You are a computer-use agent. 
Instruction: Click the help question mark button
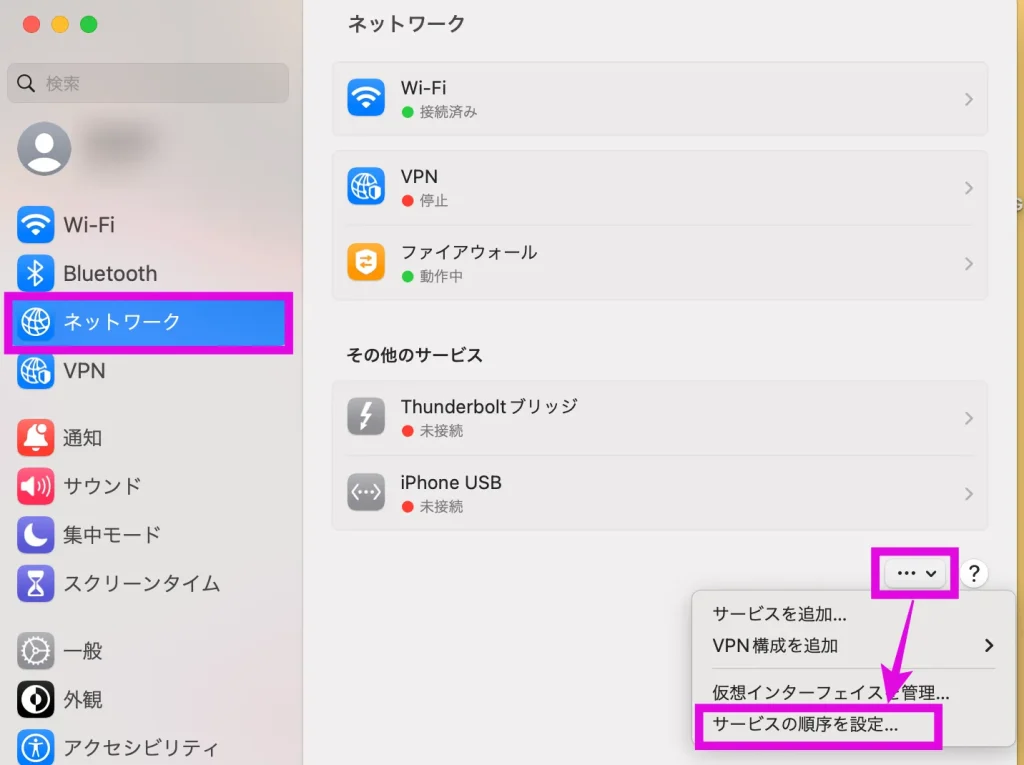coord(973,573)
